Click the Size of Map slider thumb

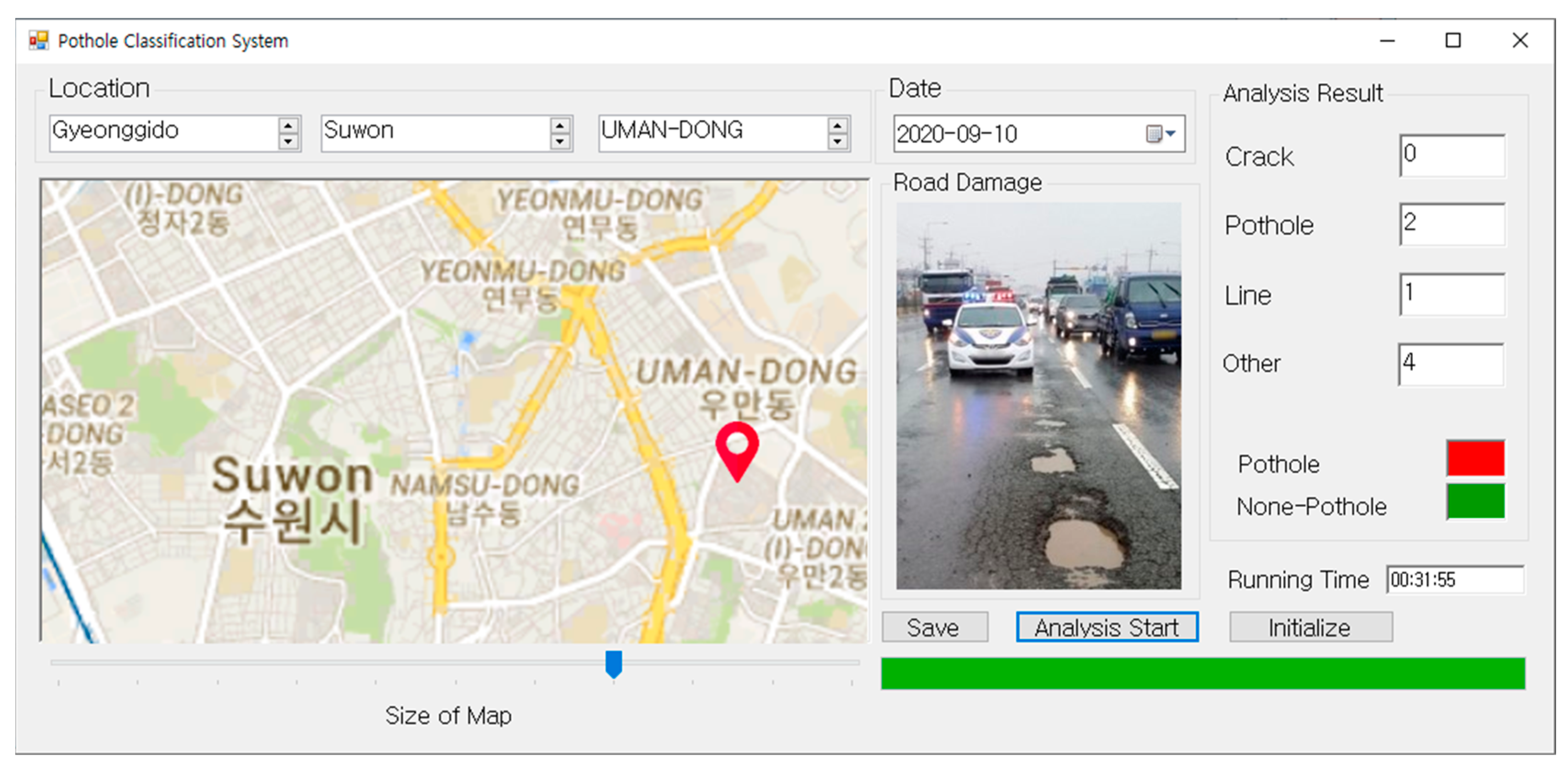click(x=614, y=663)
